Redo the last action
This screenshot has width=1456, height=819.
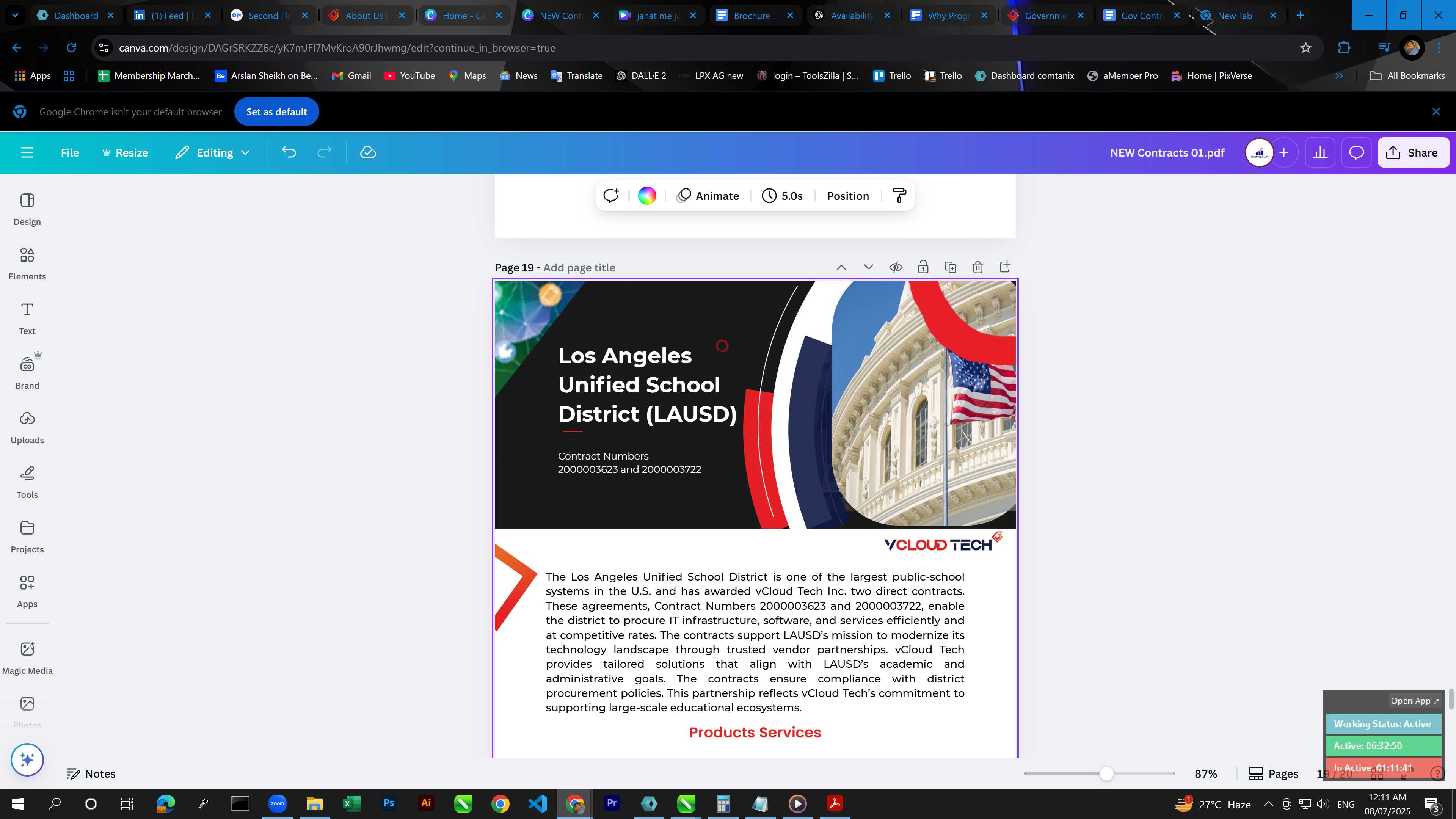pyautogui.click(x=324, y=152)
